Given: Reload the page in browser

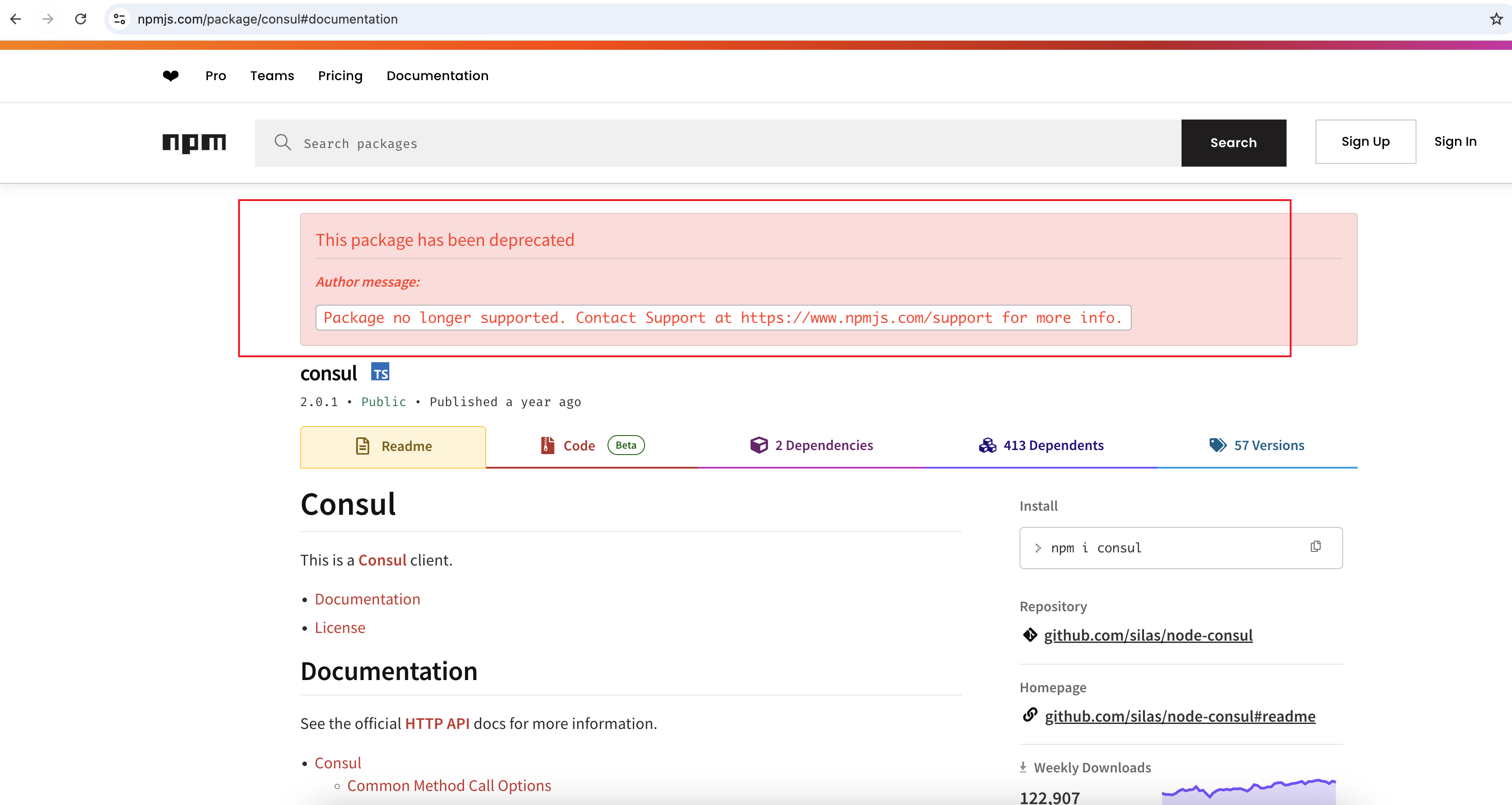Looking at the screenshot, I should coord(81,19).
